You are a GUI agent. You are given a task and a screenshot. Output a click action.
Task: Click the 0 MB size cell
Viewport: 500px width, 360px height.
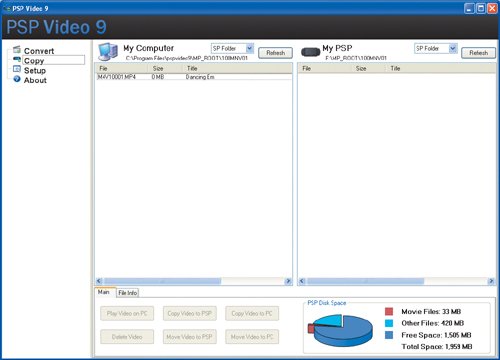click(x=158, y=77)
